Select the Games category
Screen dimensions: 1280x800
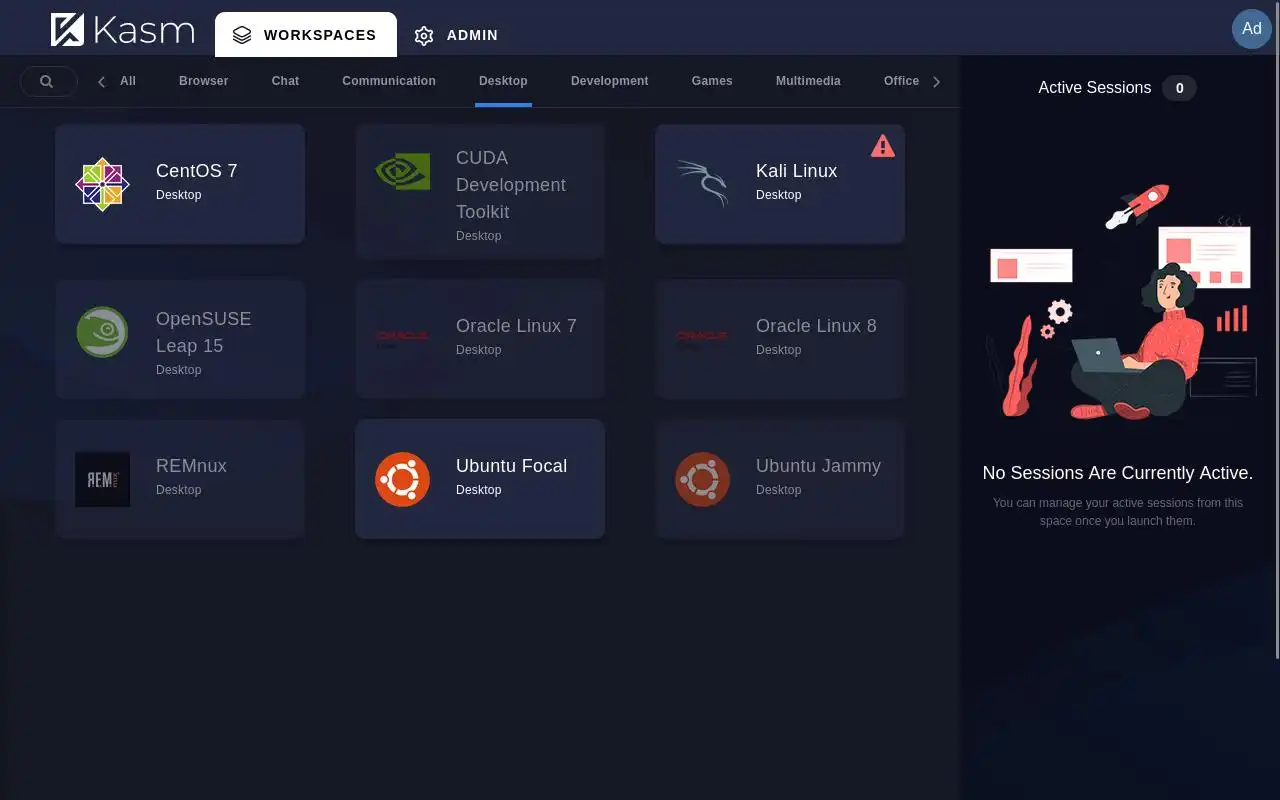[712, 81]
